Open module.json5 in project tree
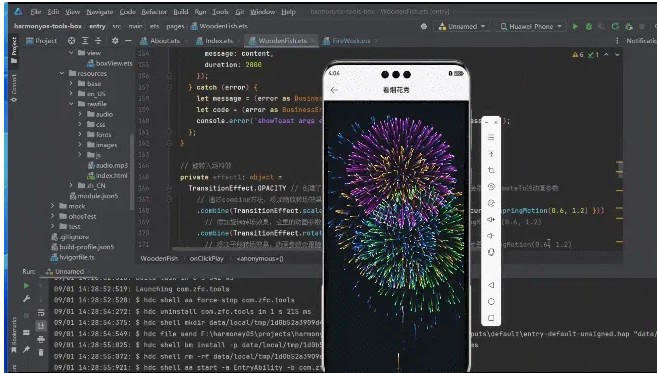This screenshot has width=657, height=373. click(94, 196)
